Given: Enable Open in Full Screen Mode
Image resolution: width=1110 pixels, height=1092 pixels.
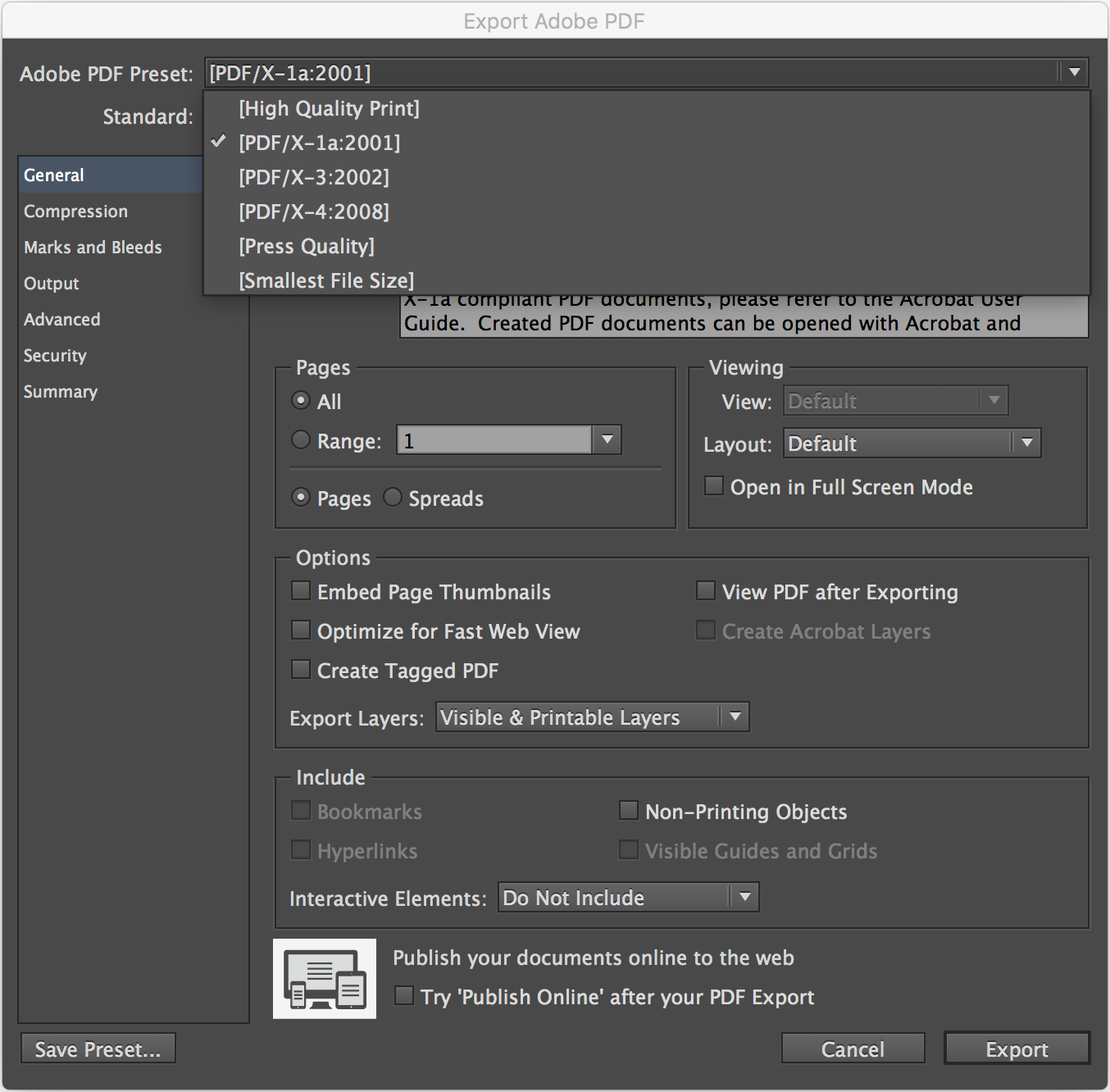Looking at the screenshot, I should click(x=714, y=486).
